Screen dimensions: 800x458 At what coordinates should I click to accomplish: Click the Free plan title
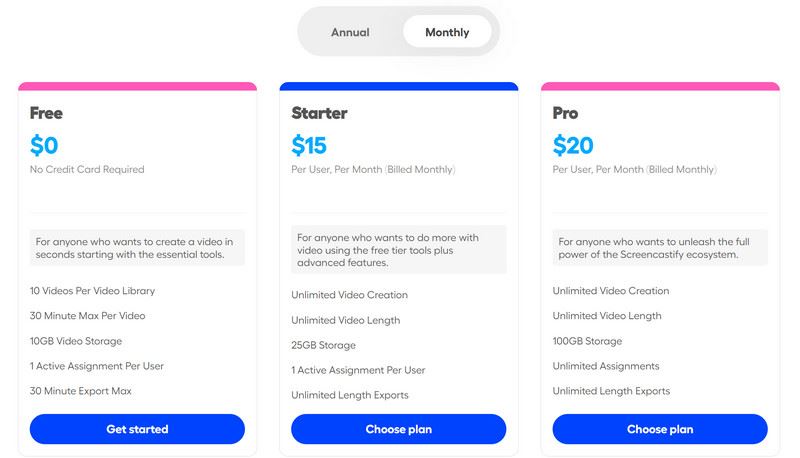point(47,113)
